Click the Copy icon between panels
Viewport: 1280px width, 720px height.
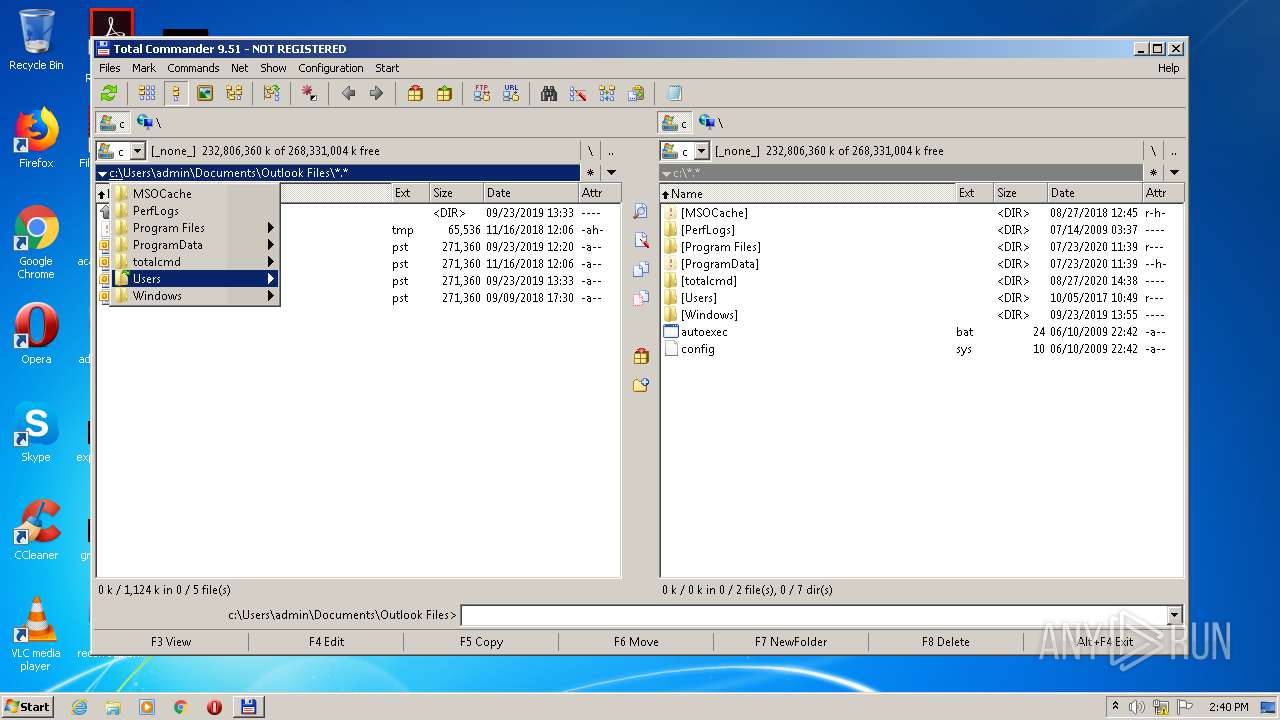[641, 269]
